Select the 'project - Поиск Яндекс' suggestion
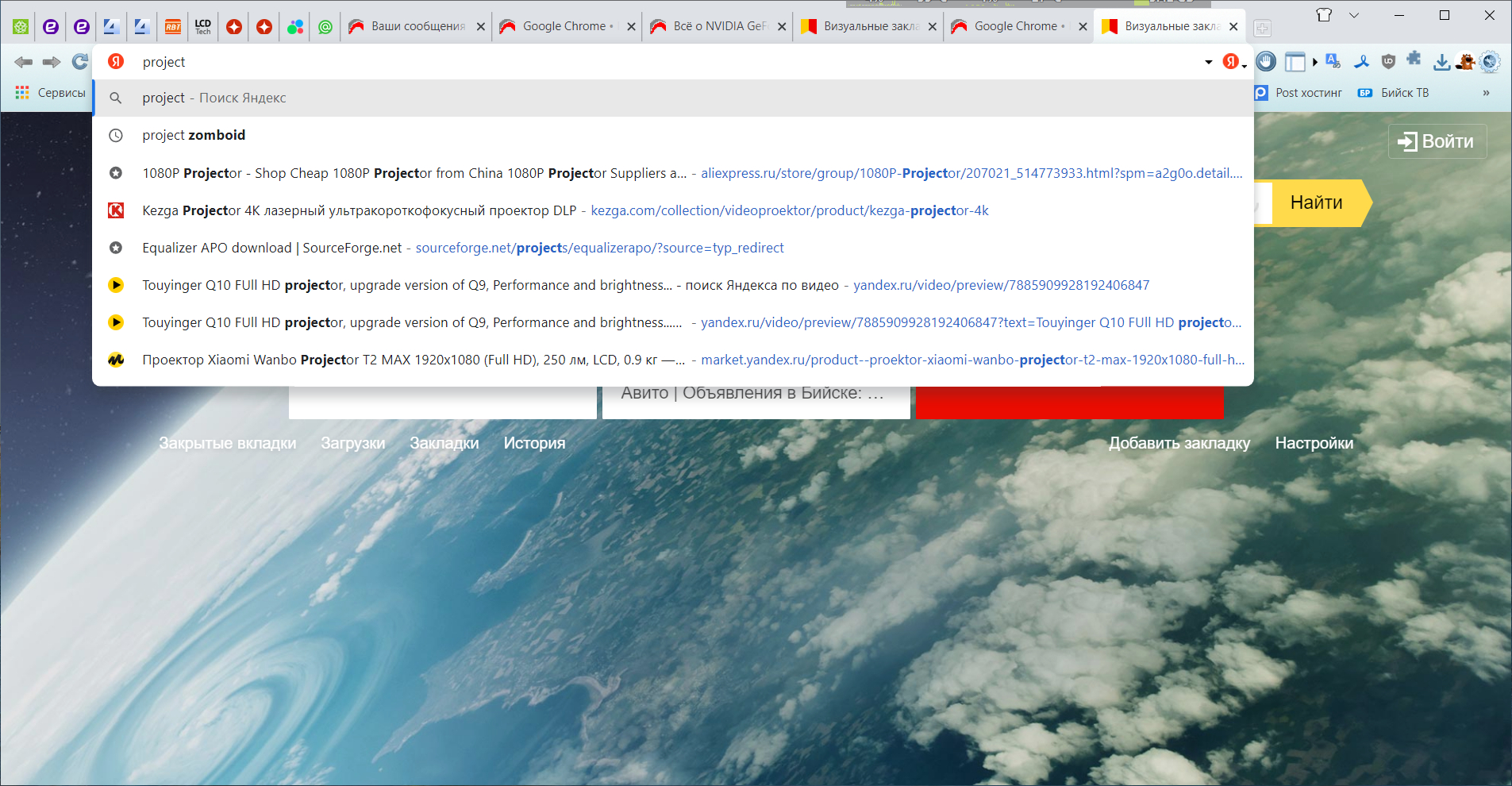Viewport: 1512px width, 786px height. coord(673,98)
